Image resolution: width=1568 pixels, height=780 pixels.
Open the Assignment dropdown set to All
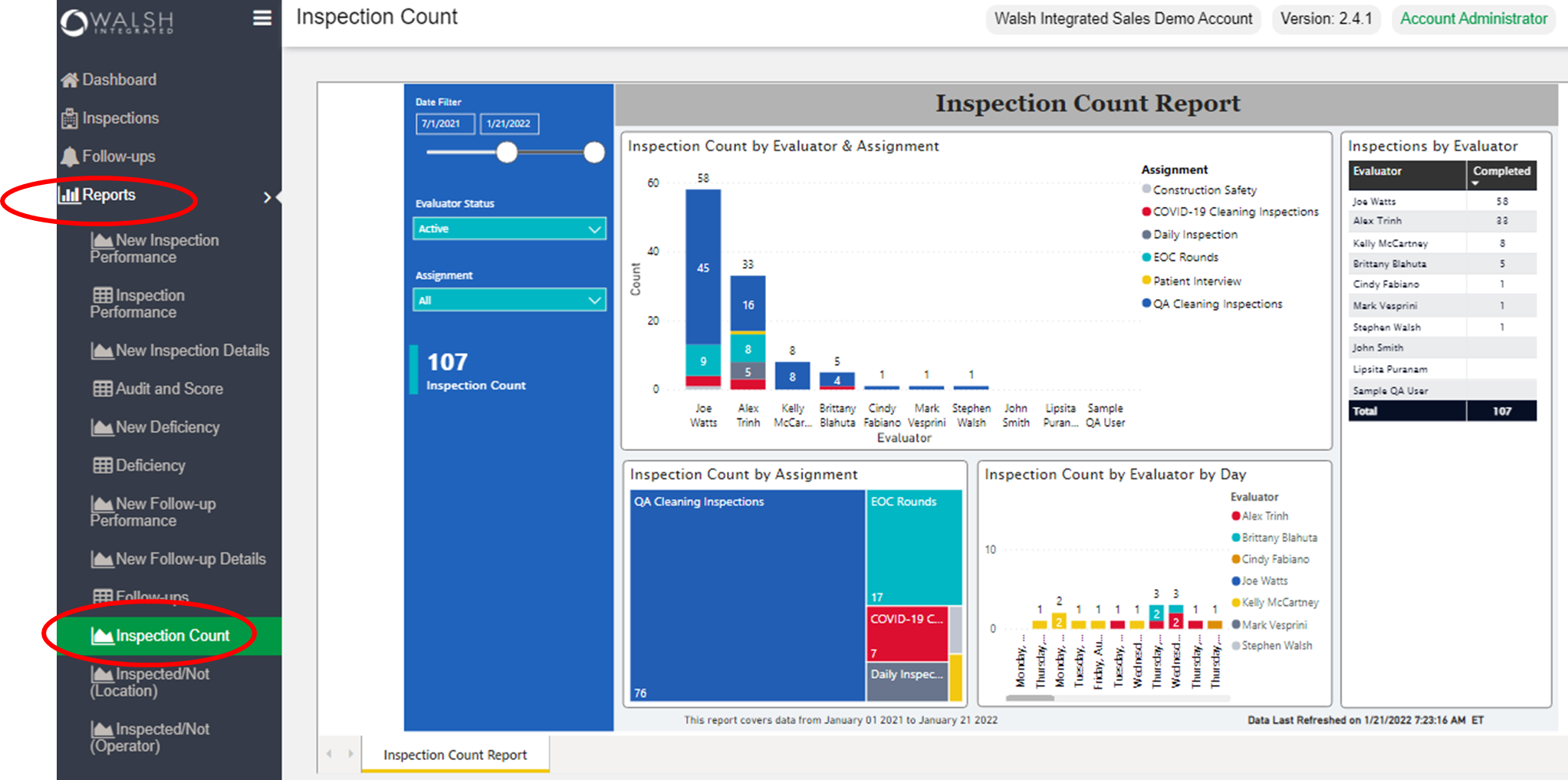click(508, 299)
